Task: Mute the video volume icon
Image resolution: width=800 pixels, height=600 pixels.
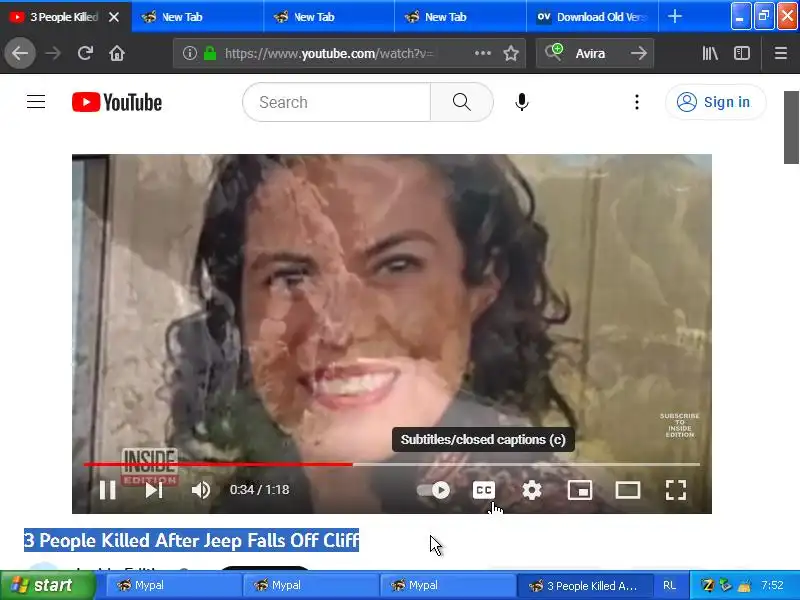Action: coord(201,490)
